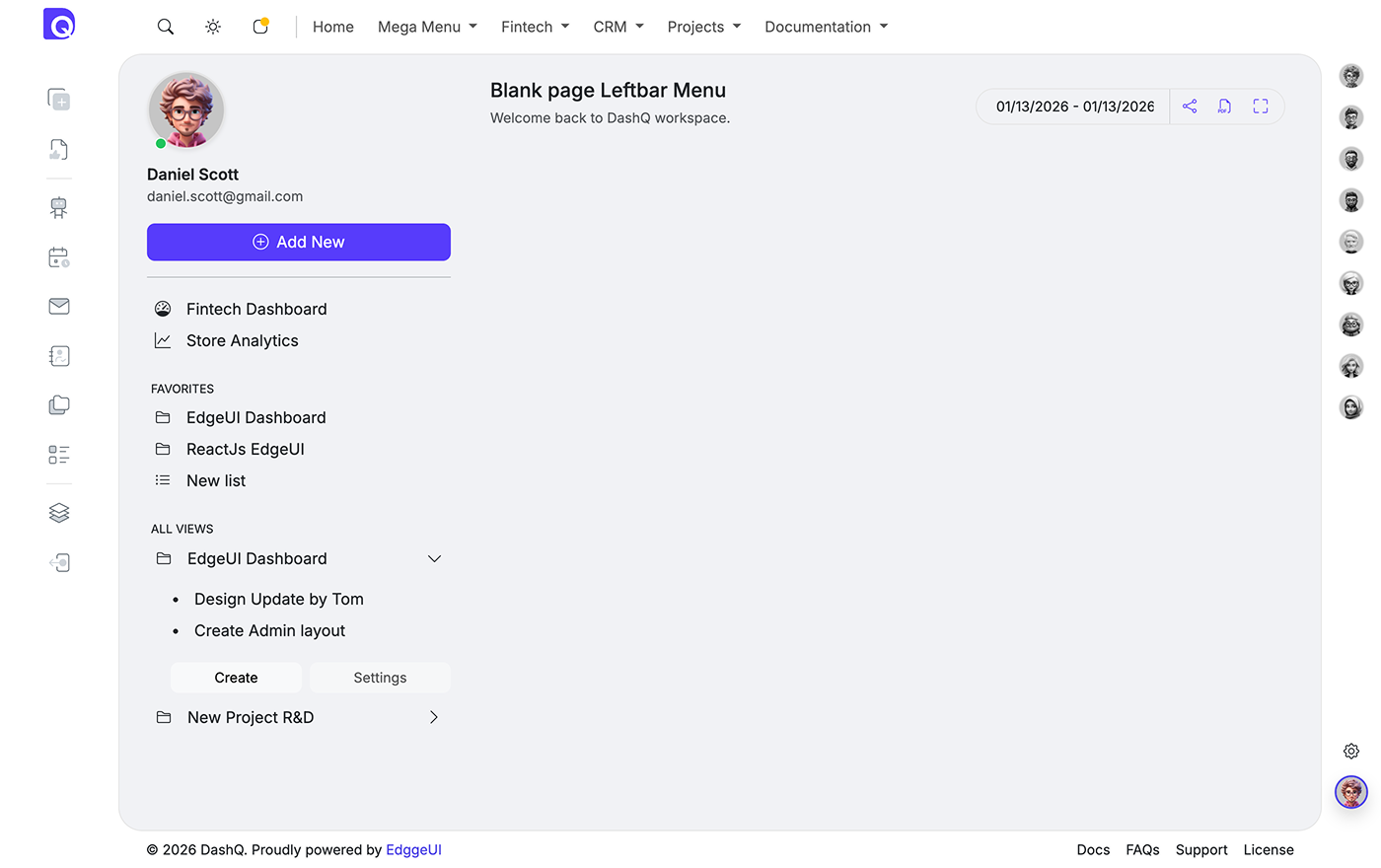Open the Fintech dropdown menu
The image size is (1381, 868).
(535, 27)
